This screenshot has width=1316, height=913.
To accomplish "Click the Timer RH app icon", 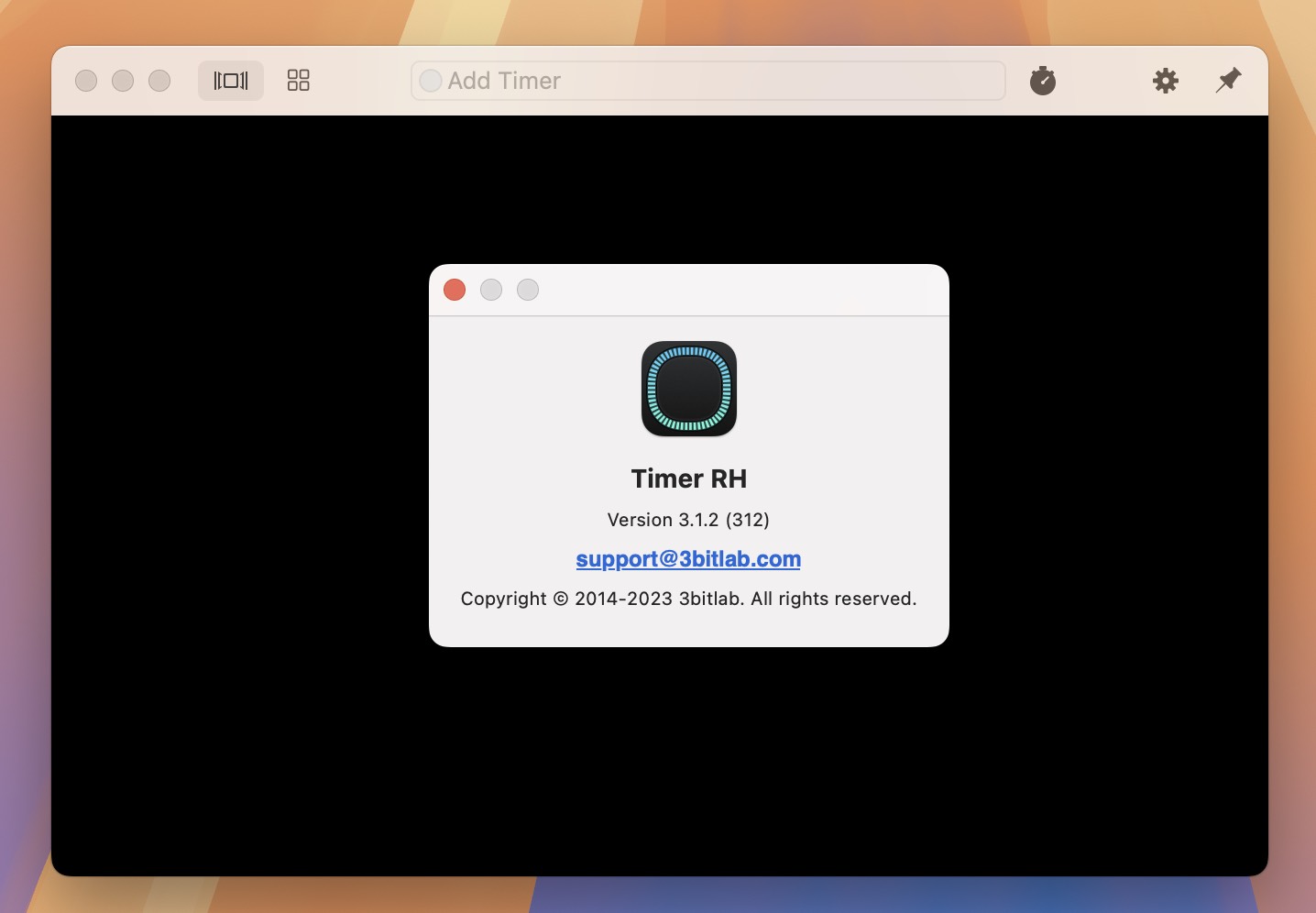I will [x=689, y=389].
